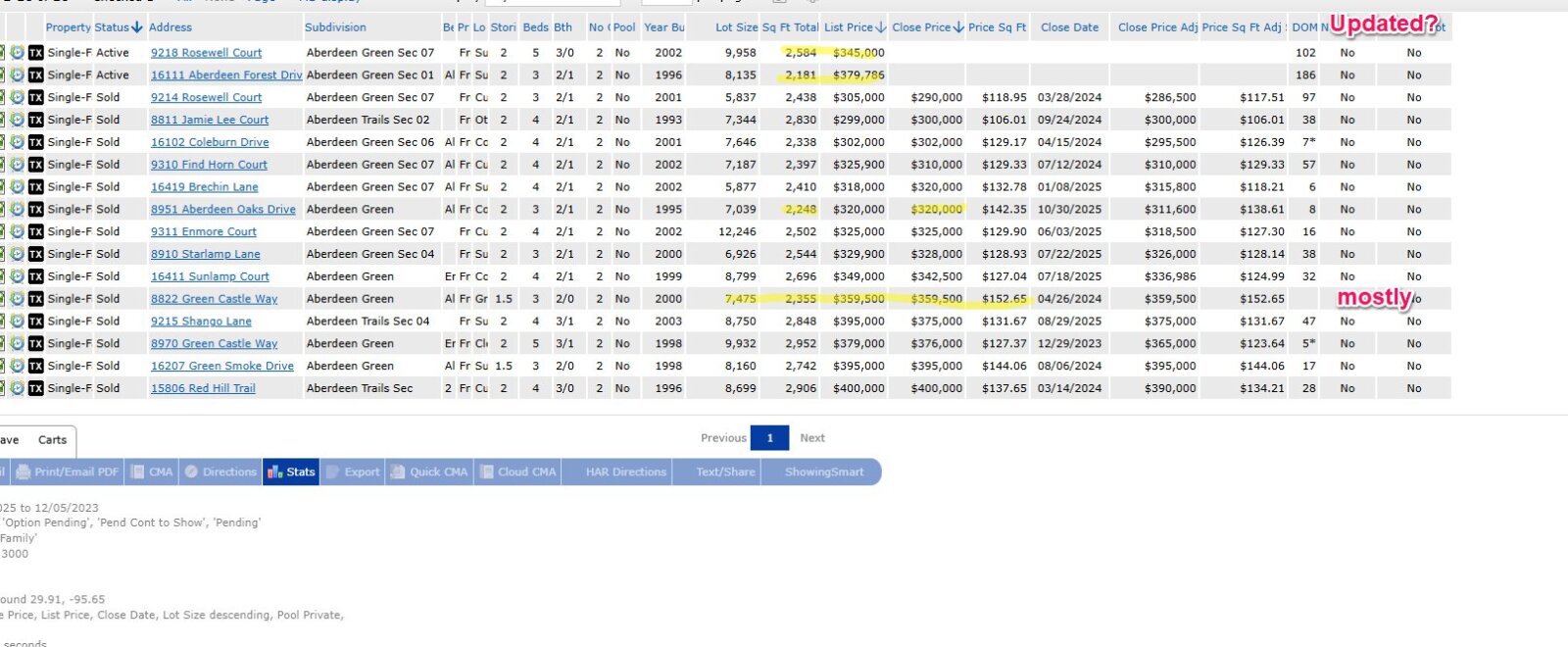Open Cloud CMA toolbar button
The image size is (1568, 647).
pos(517,473)
